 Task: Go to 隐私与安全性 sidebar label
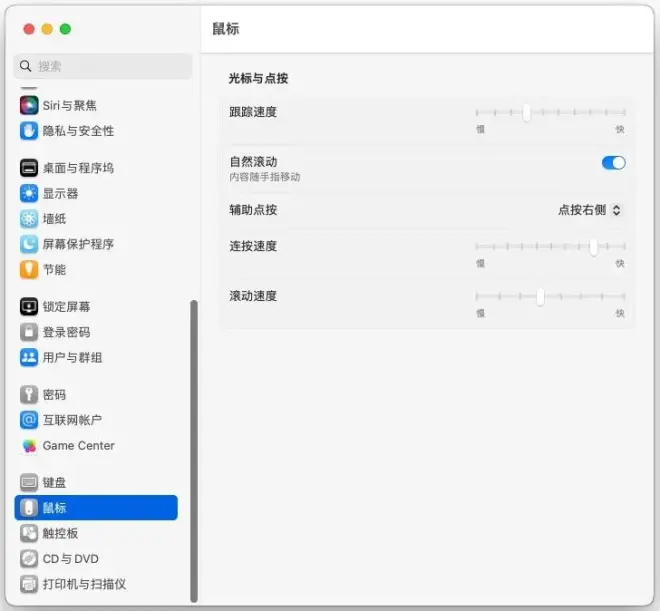78,131
